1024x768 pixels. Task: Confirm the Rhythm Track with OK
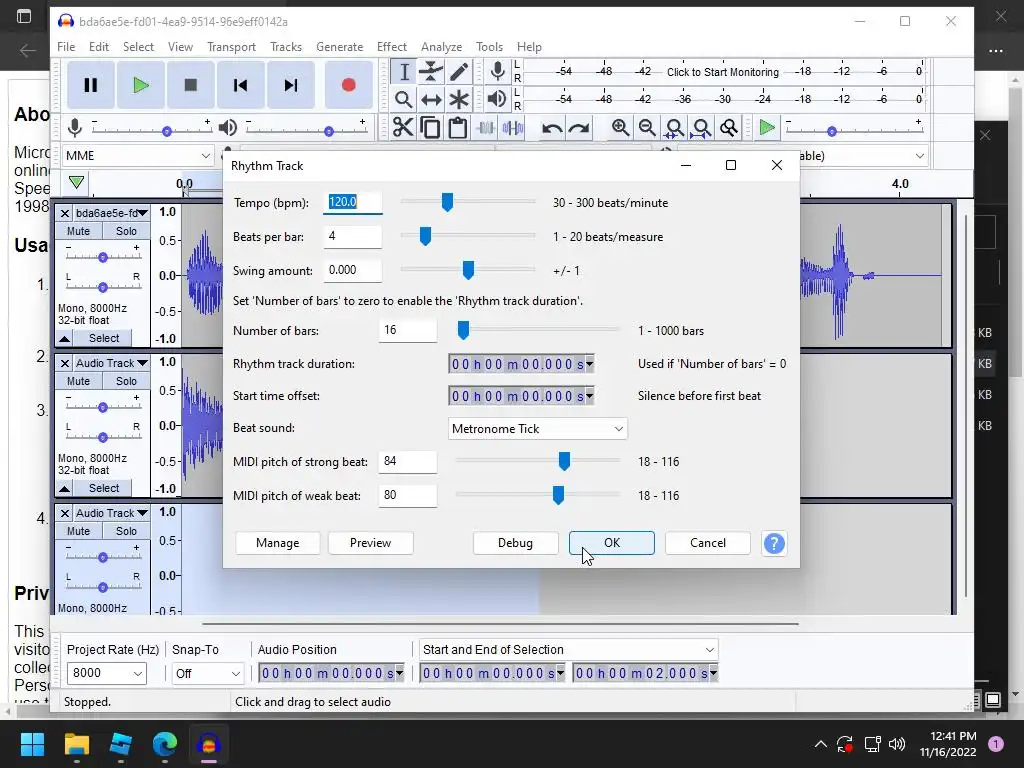[x=612, y=543]
